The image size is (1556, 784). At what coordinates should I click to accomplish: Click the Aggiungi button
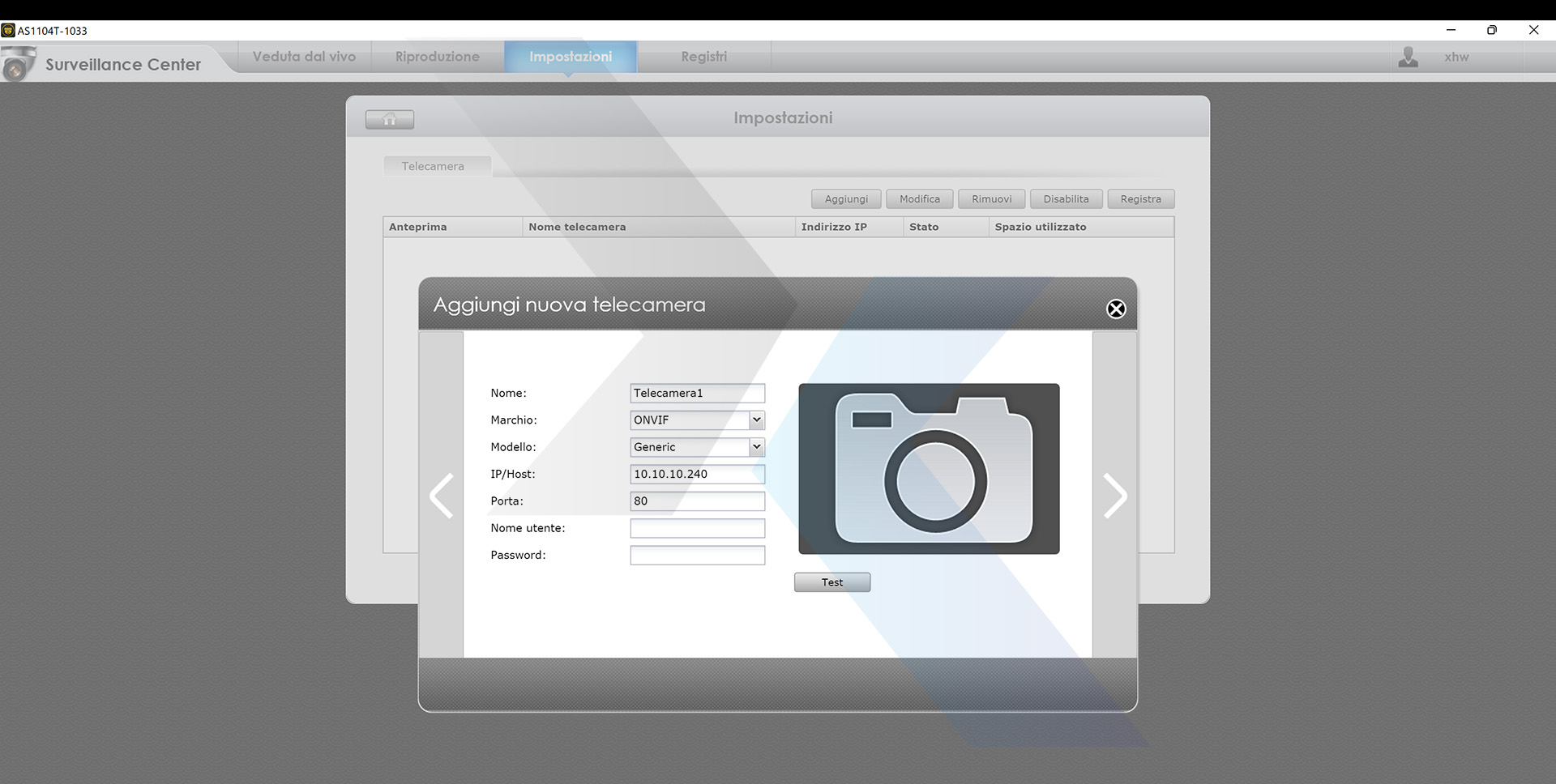[x=846, y=199]
